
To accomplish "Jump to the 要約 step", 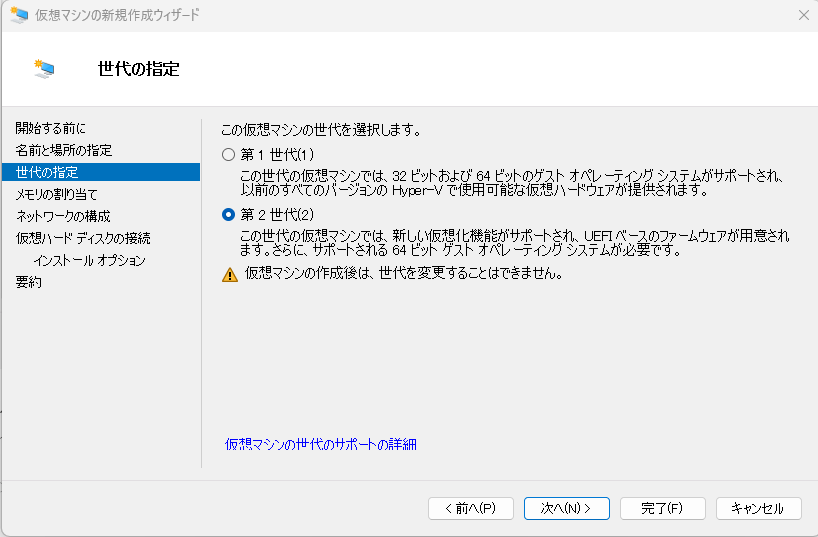I will [x=29, y=282].
